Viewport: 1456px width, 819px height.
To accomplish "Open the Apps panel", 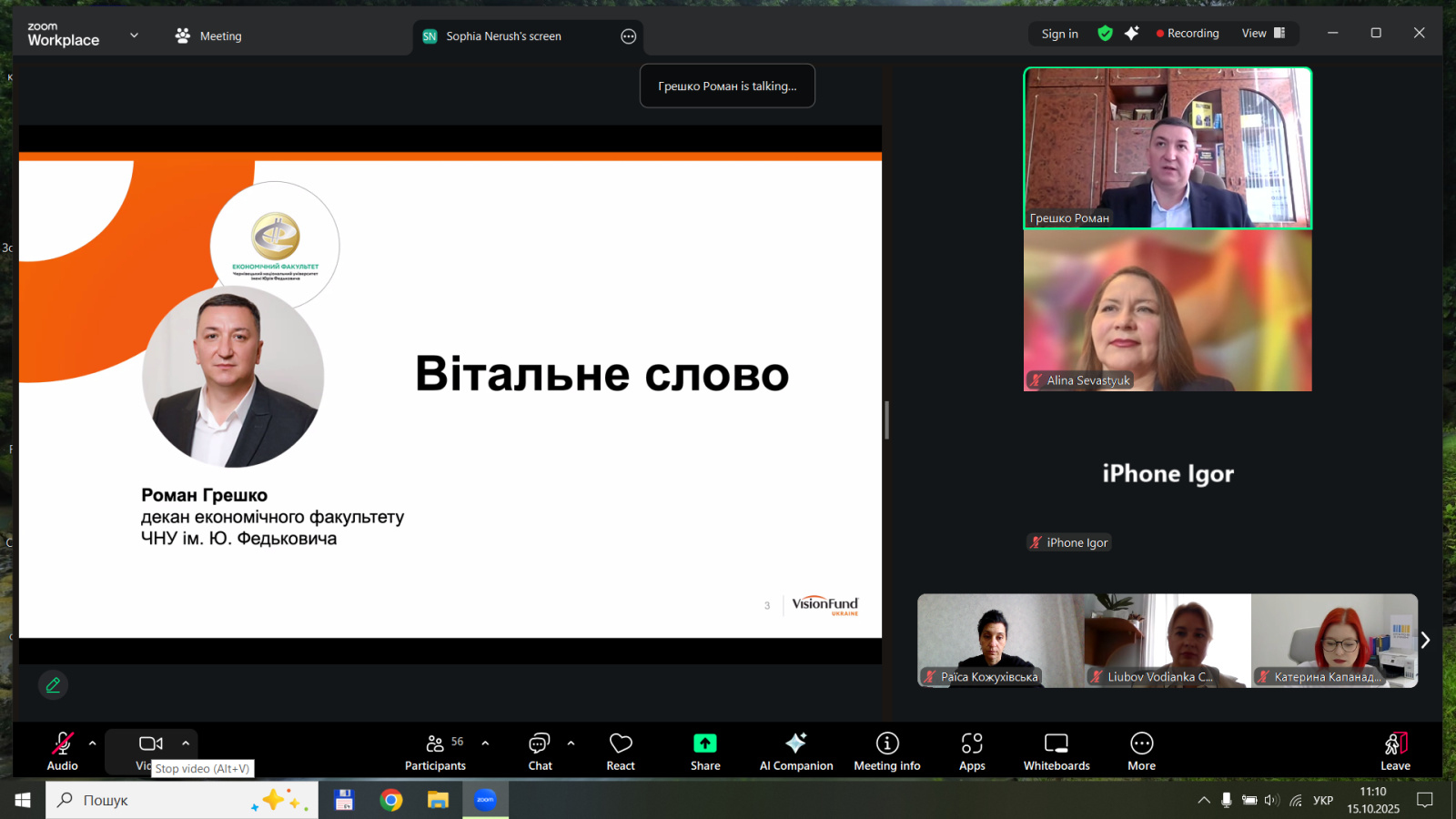I will click(x=972, y=751).
